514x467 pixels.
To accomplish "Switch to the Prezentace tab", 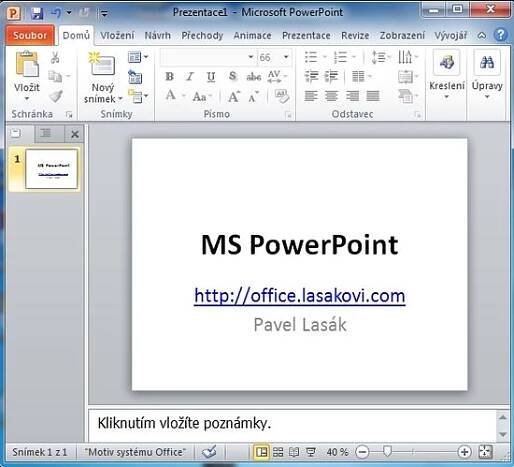I will (x=306, y=35).
